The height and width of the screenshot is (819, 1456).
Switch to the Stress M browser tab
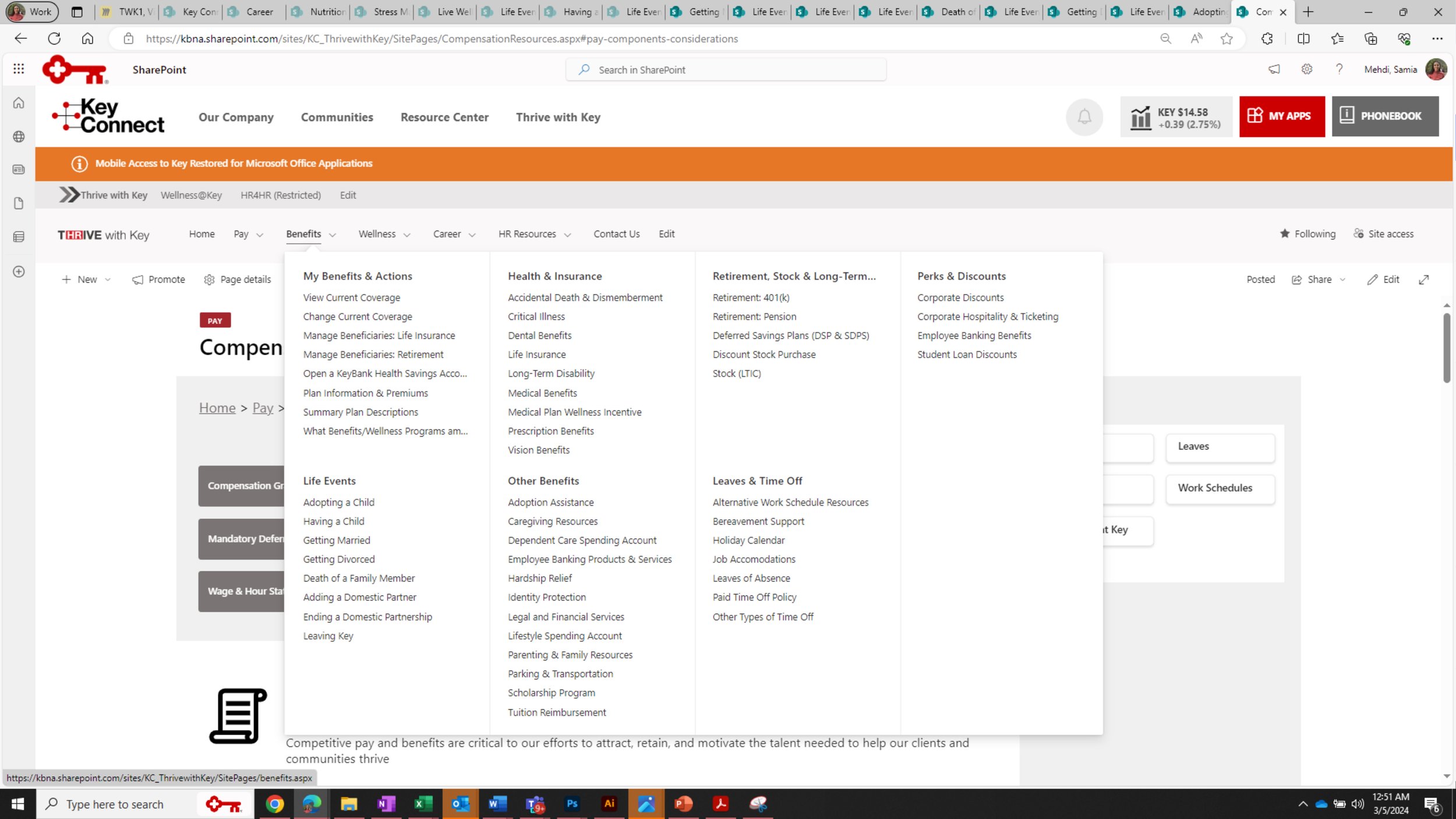(381, 12)
